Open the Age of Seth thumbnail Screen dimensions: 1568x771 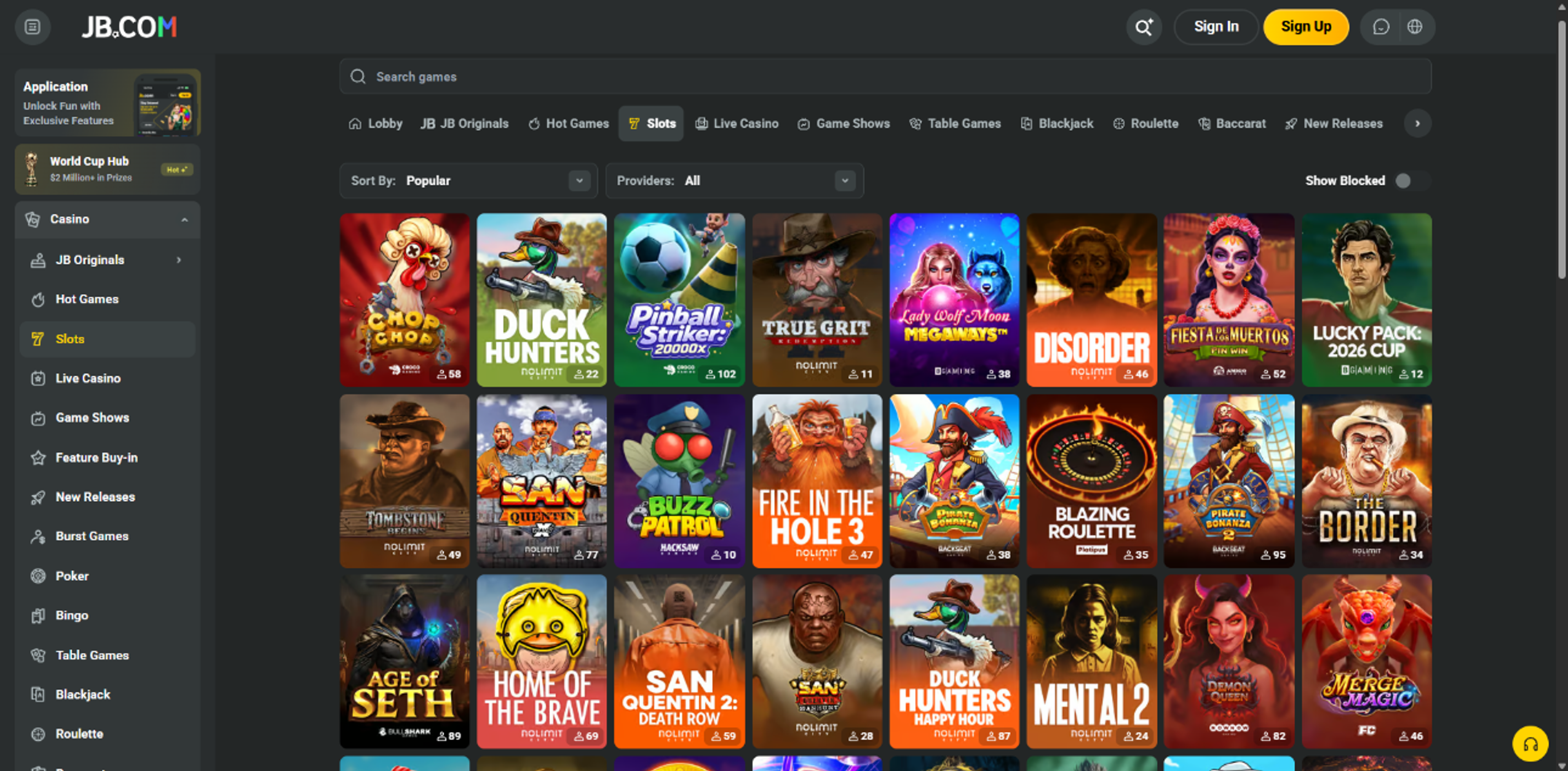404,661
